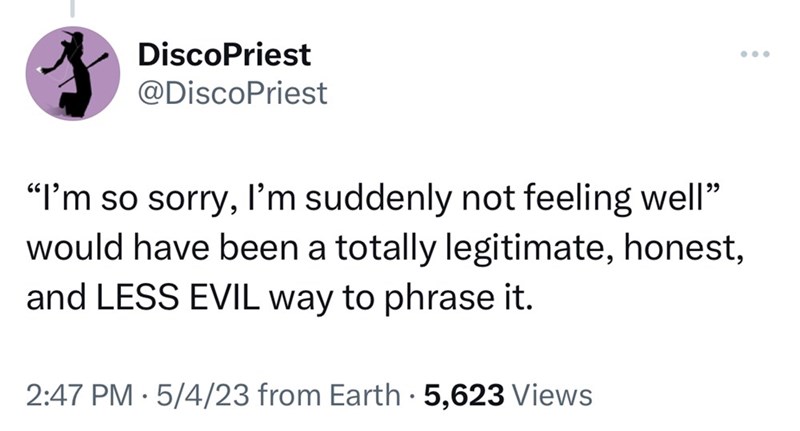
Task: Click the words LESS EVIL in tweet
Action: [178, 298]
